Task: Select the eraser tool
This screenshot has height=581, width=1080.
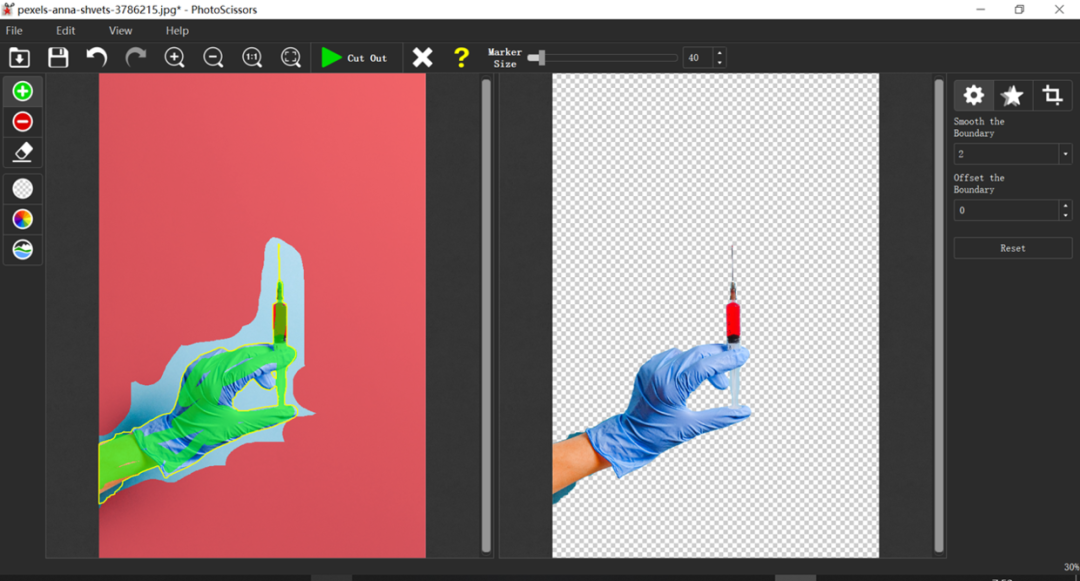Action: 23,152
